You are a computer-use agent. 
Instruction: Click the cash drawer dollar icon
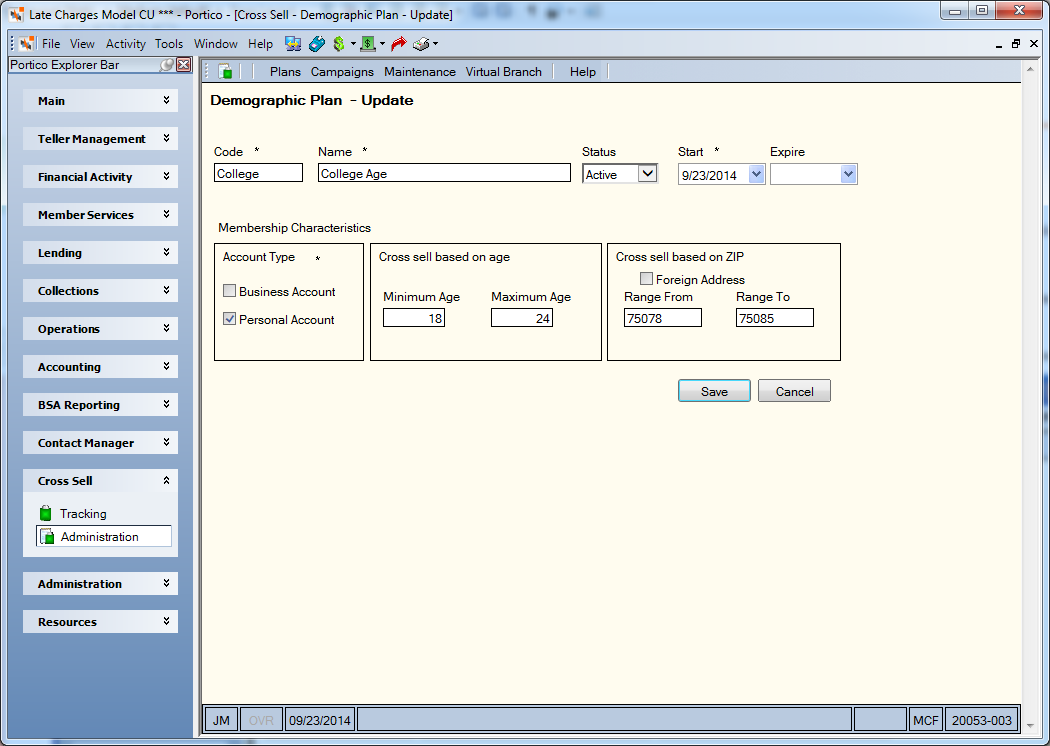point(368,44)
